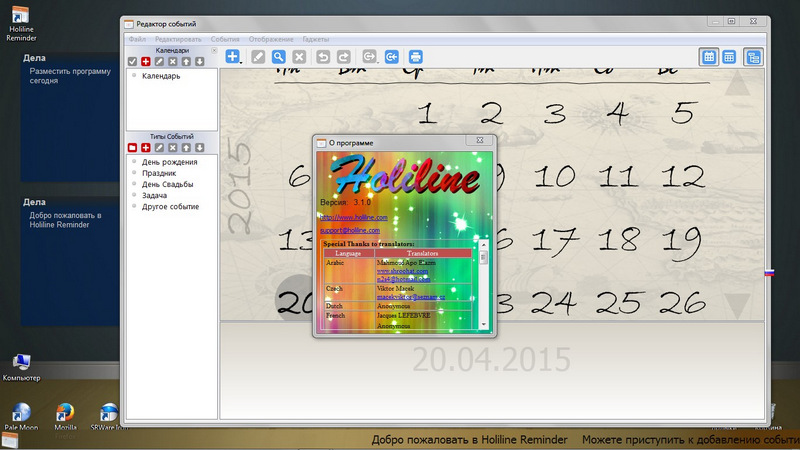This screenshot has height=450, width=800.
Task: Select День Свадьбы event type
Action: [x=167, y=184]
